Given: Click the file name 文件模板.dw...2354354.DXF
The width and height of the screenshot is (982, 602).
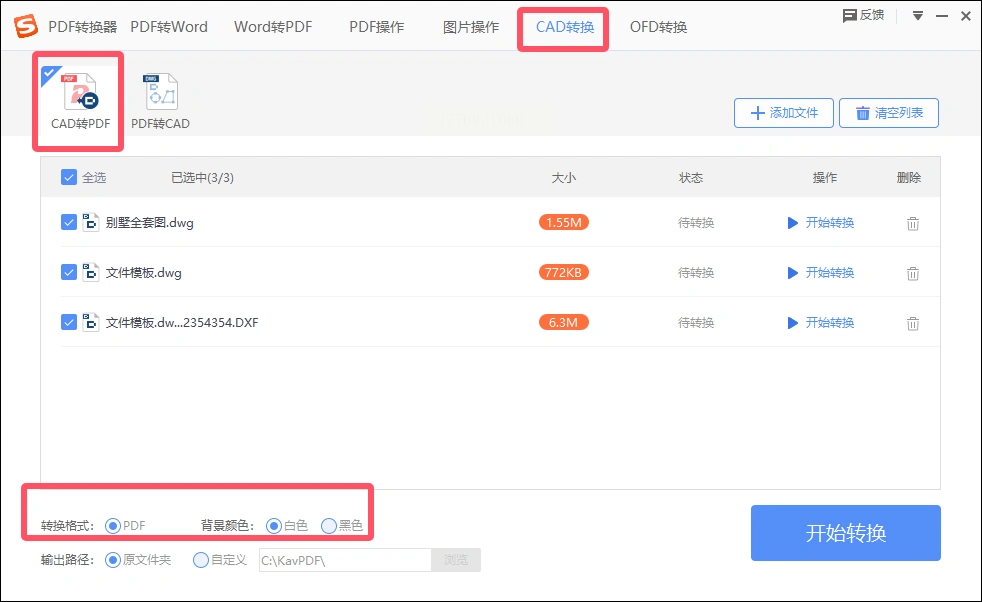Looking at the screenshot, I should 182,323.
